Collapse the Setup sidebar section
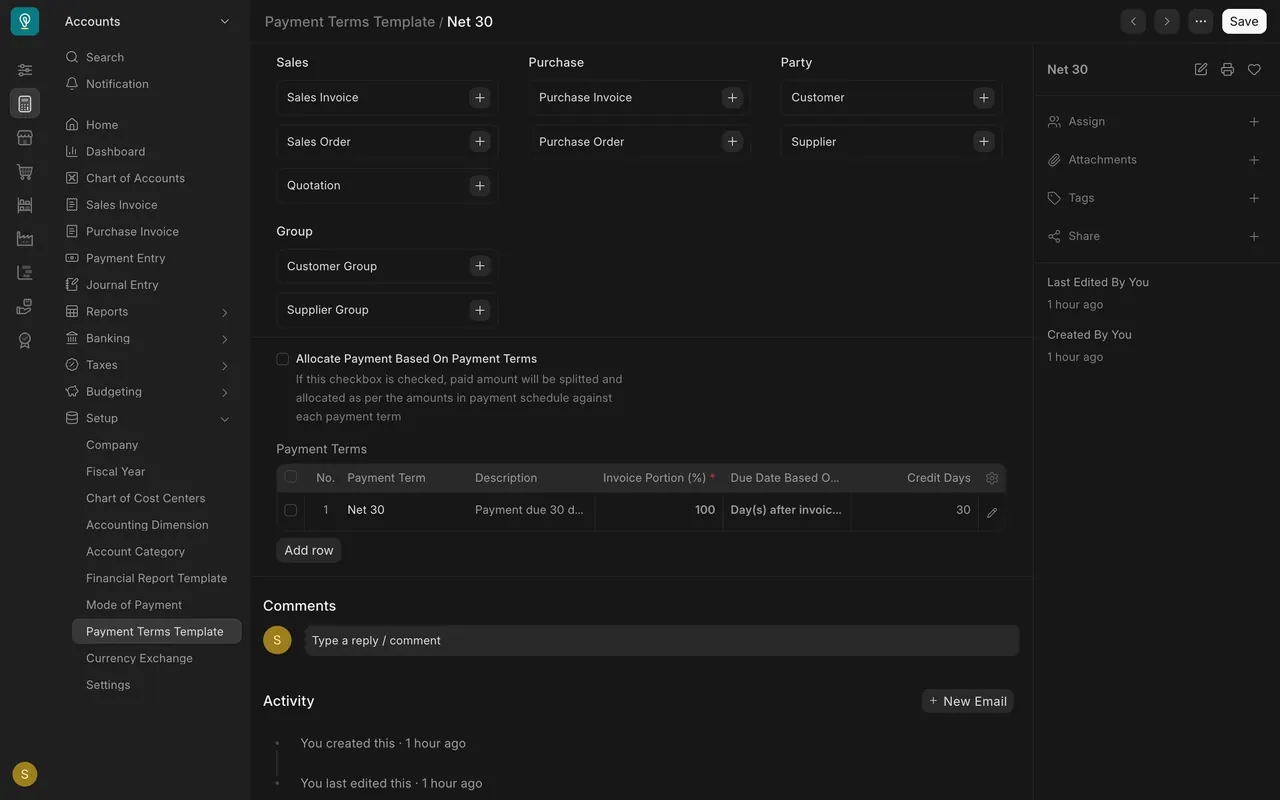 click(224, 420)
